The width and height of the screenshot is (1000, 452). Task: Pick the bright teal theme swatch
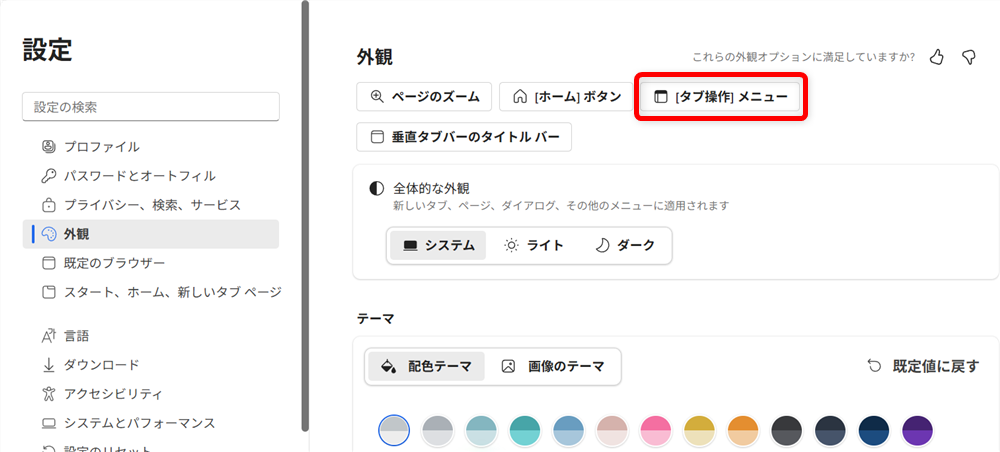525,431
